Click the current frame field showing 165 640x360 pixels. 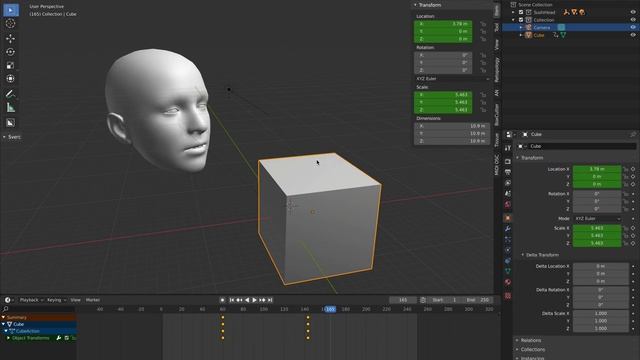[x=403, y=300]
